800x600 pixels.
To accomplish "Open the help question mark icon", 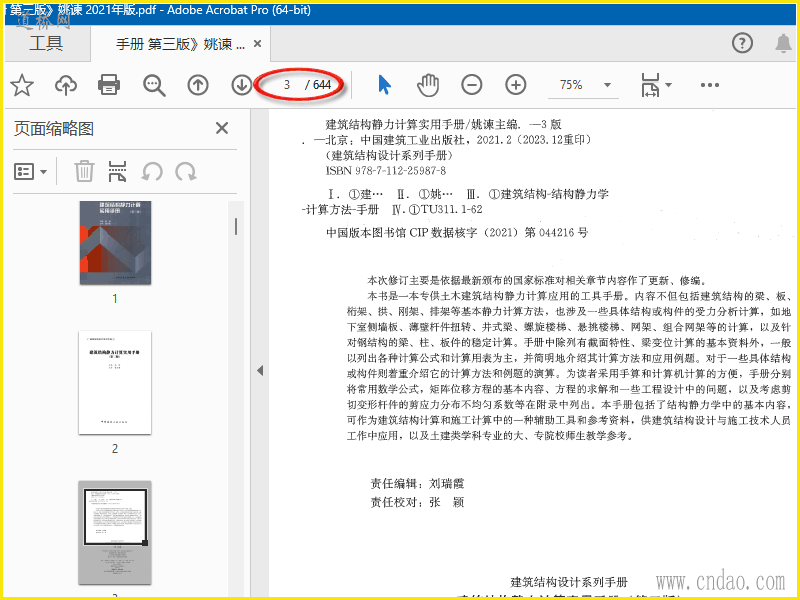I will (x=742, y=43).
